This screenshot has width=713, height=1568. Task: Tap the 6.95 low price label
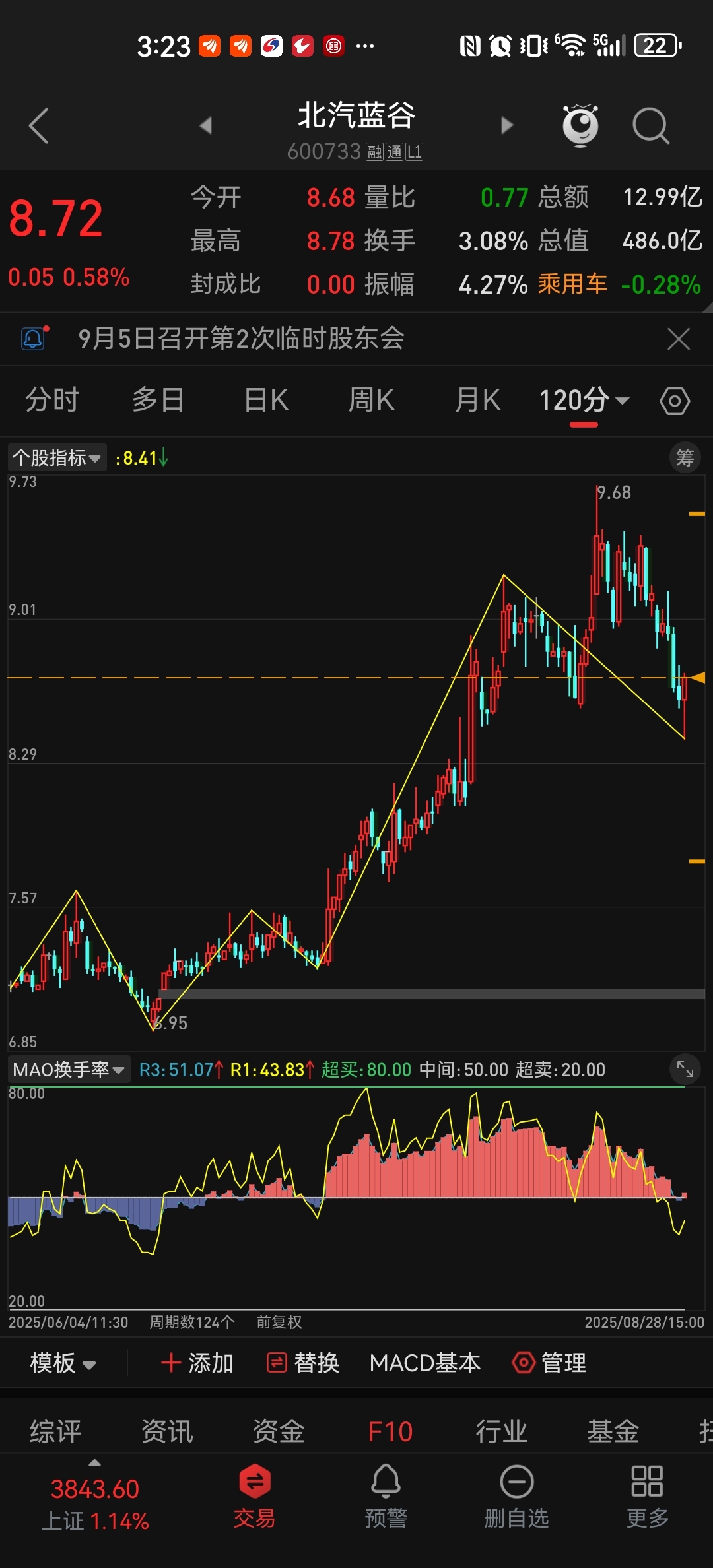(171, 1023)
